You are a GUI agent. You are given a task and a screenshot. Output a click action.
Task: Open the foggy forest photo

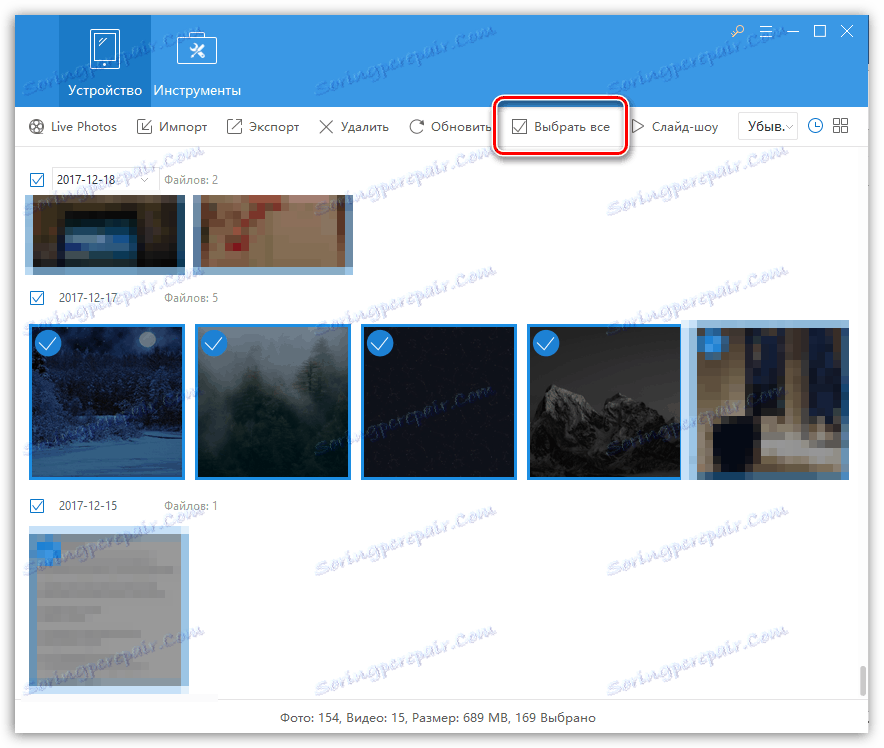[273, 402]
